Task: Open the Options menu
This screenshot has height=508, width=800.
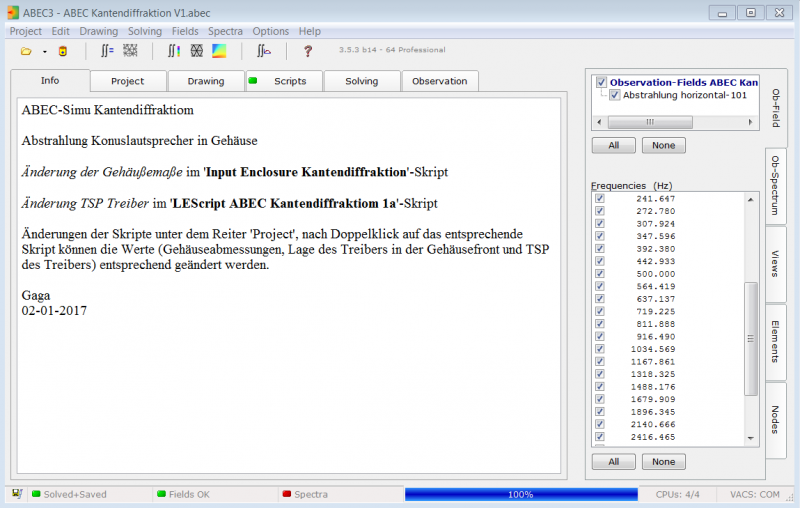Action: click(270, 31)
